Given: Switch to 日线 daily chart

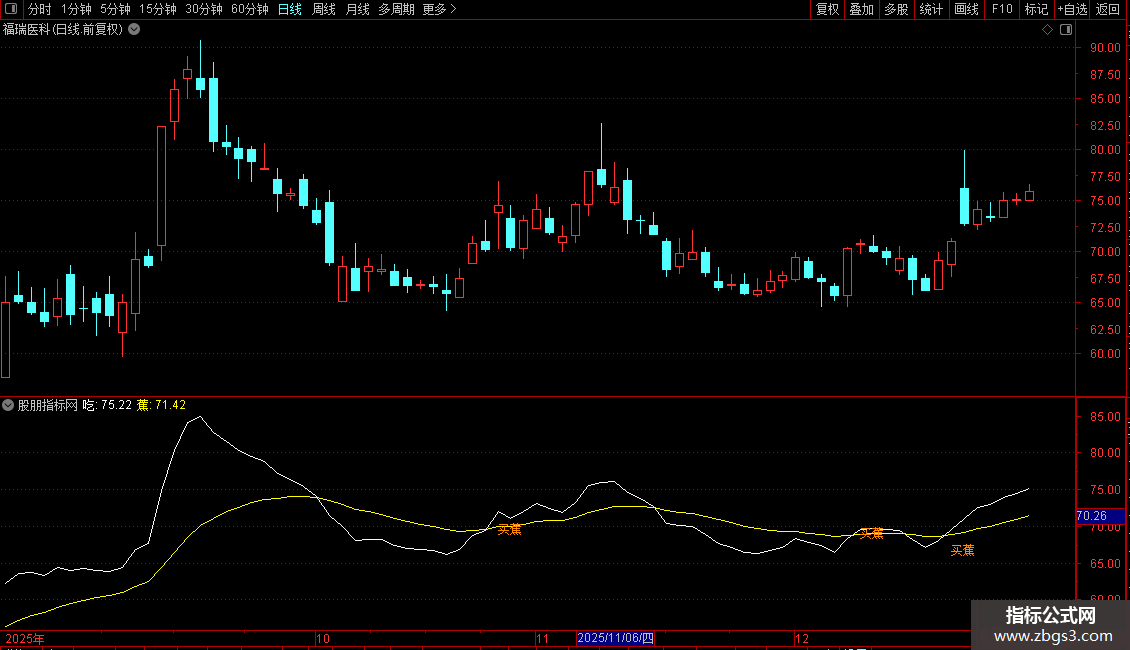Looking at the screenshot, I should [290, 9].
